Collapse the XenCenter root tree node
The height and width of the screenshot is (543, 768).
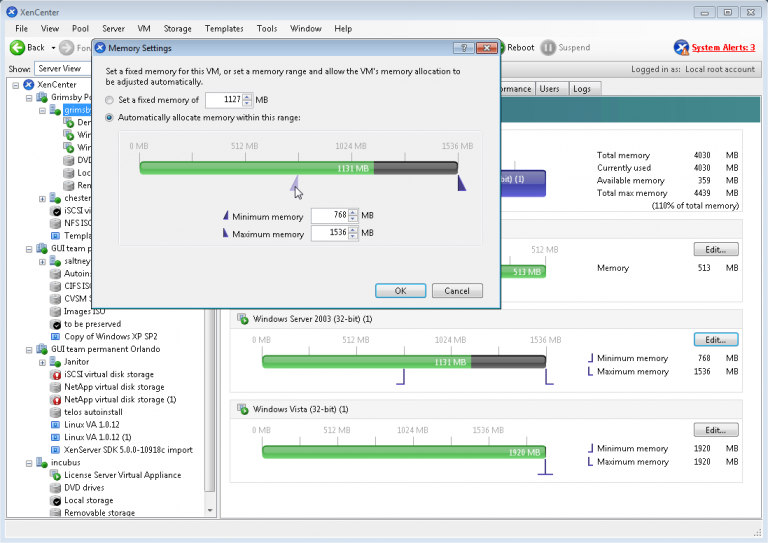click(x=16, y=85)
